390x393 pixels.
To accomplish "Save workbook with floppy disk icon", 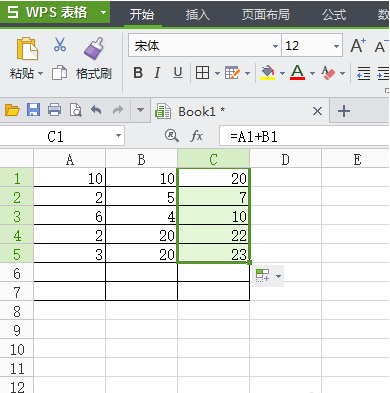I will 33,110.
